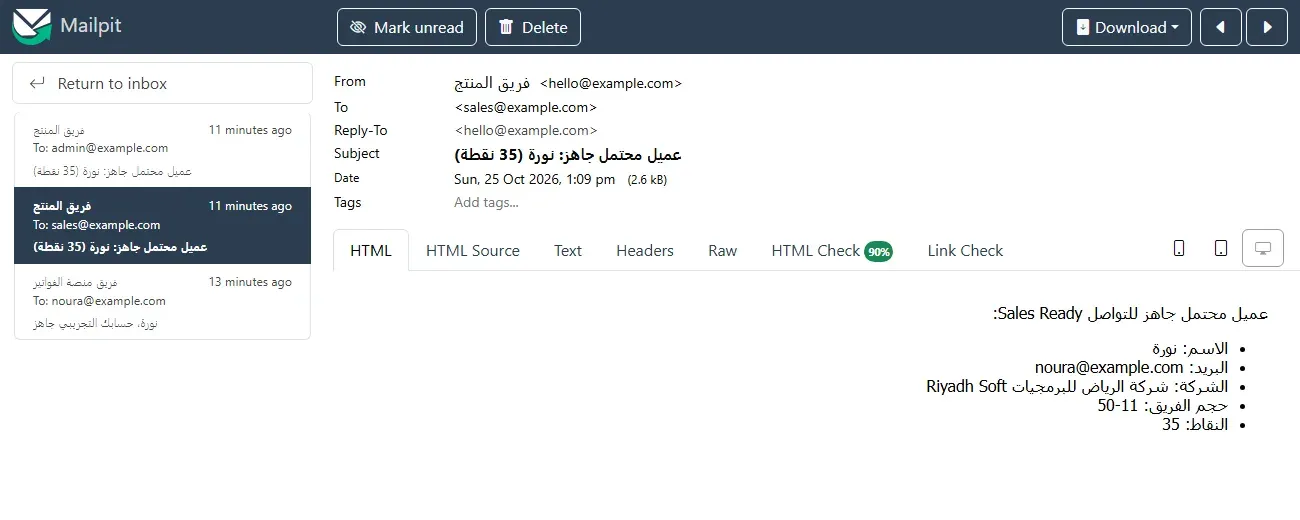Click the Mailpit brand name

(x=91, y=26)
